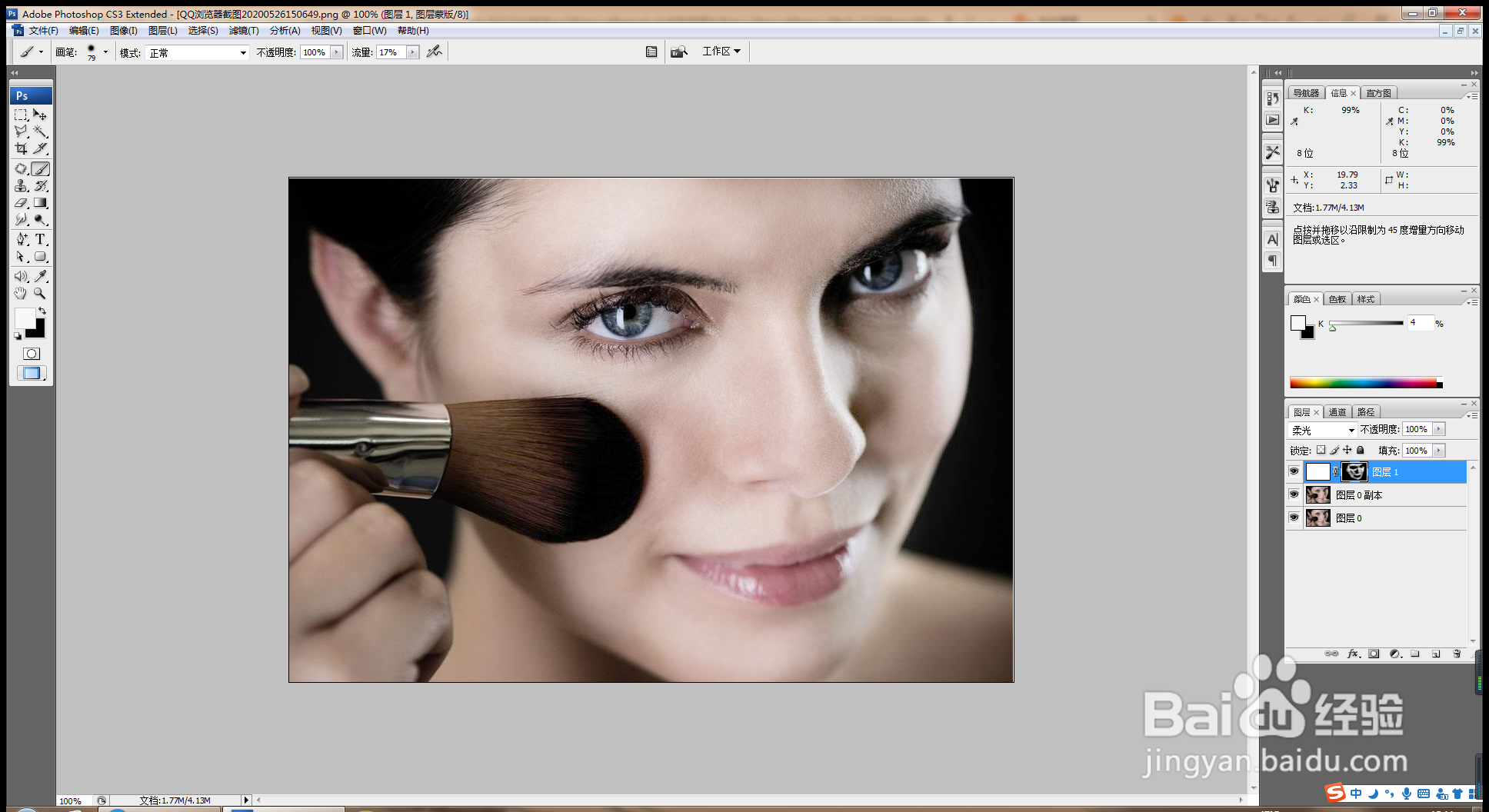Hide 图层 0 副本 with eye icon
Image resolution: width=1489 pixels, height=812 pixels.
pos(1294,494)
